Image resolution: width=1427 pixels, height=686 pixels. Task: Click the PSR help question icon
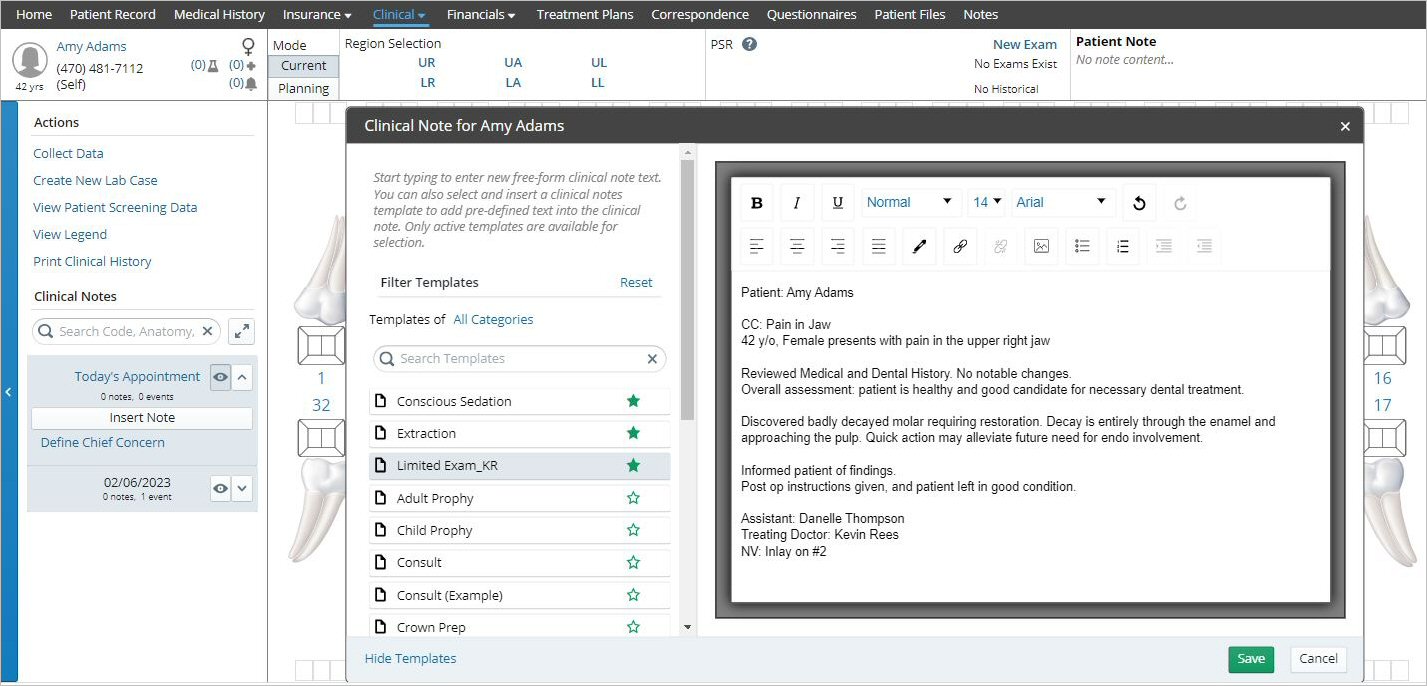749,44
